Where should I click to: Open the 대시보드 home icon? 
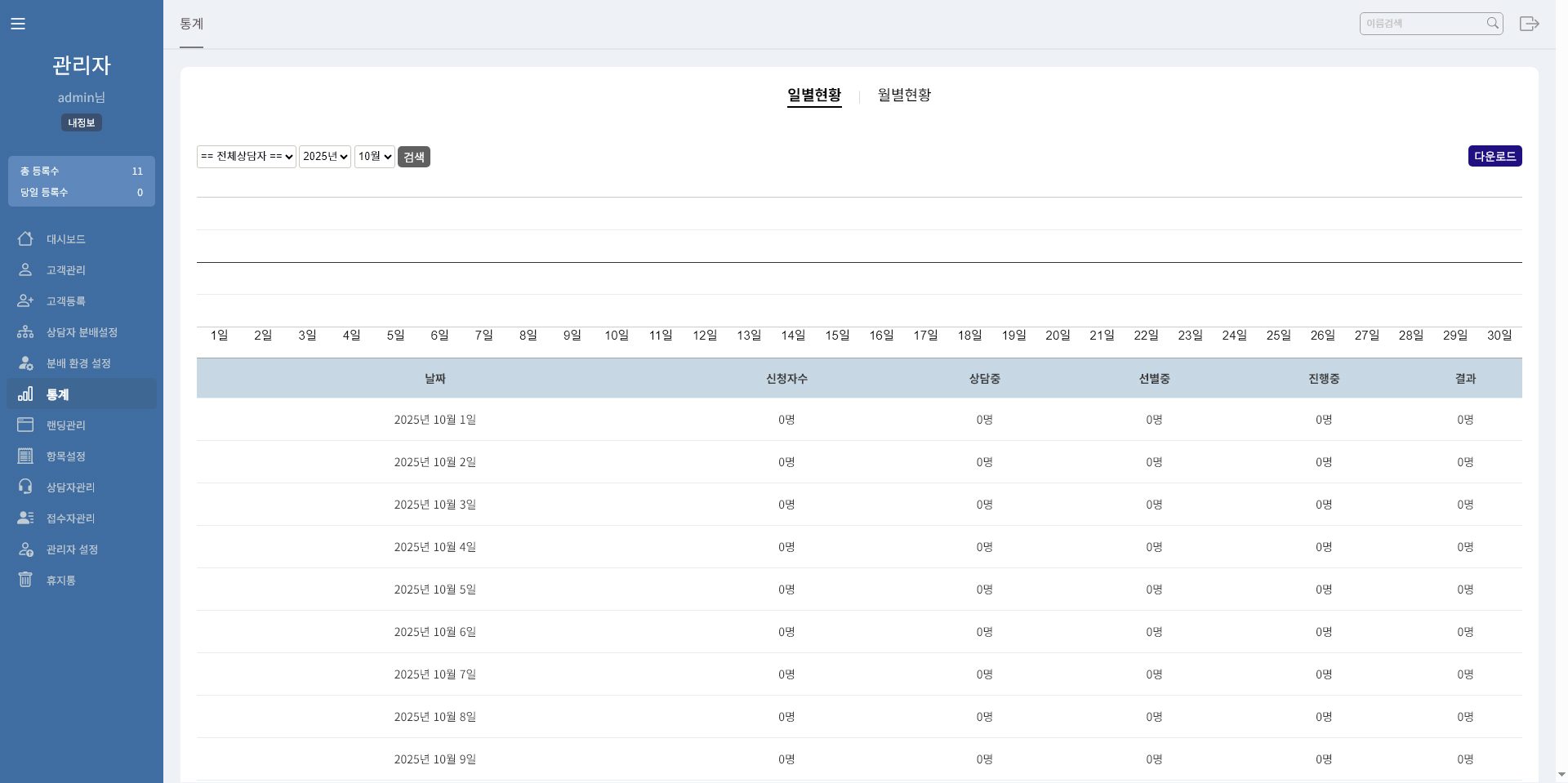pyautogui.click(x=25, y=239)
